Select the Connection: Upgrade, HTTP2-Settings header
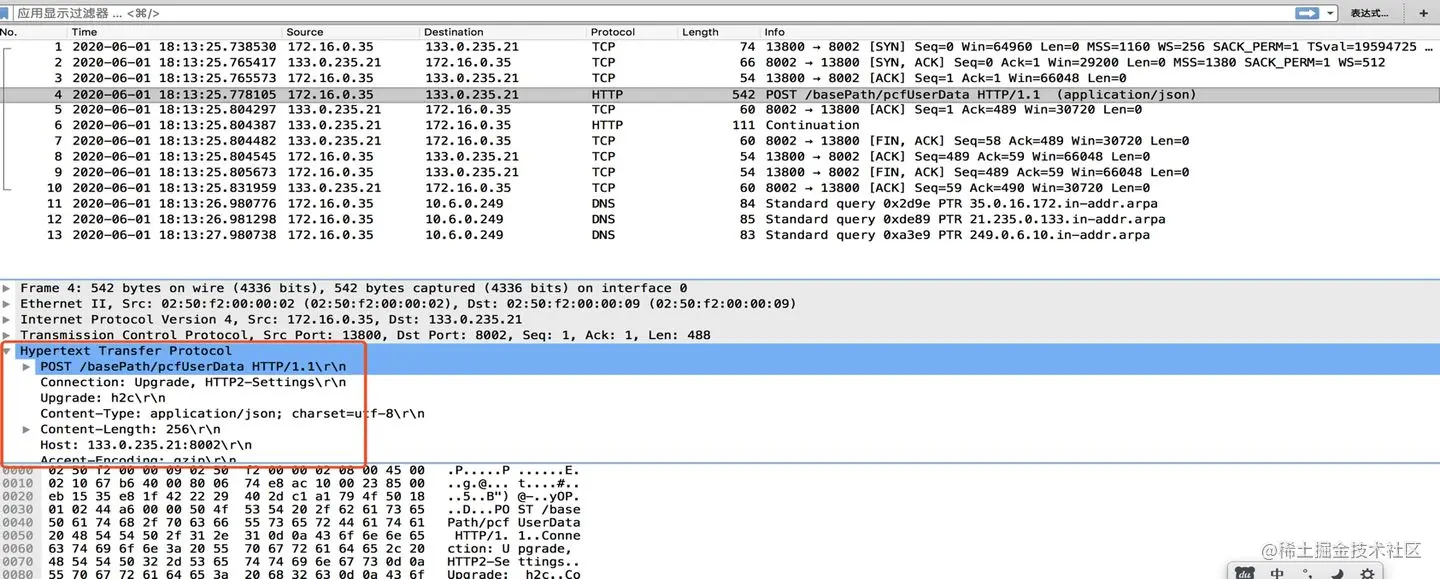1440x579 pixels. [193, 382]
